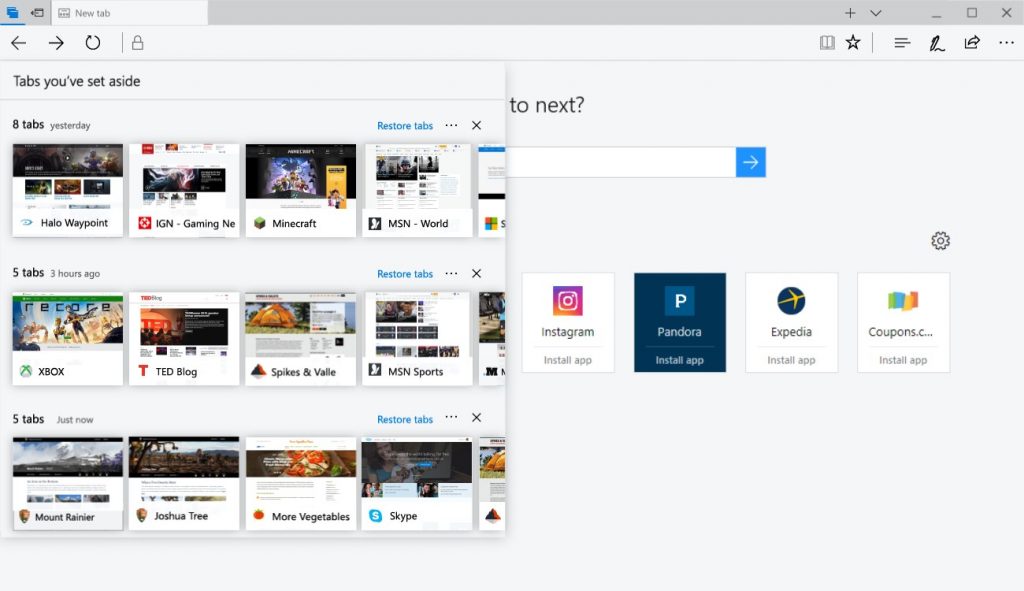The height and width of the screenshot is (591, 1024).
Task: Open more options for 8 tabs group
Action: tap(451, 125)
